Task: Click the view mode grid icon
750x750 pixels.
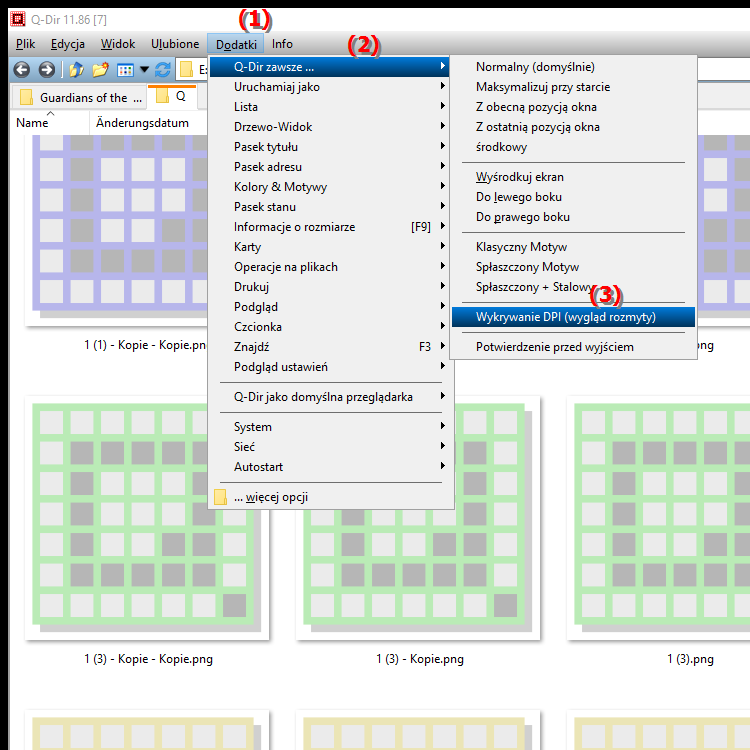Action: (x=125, y=70)
